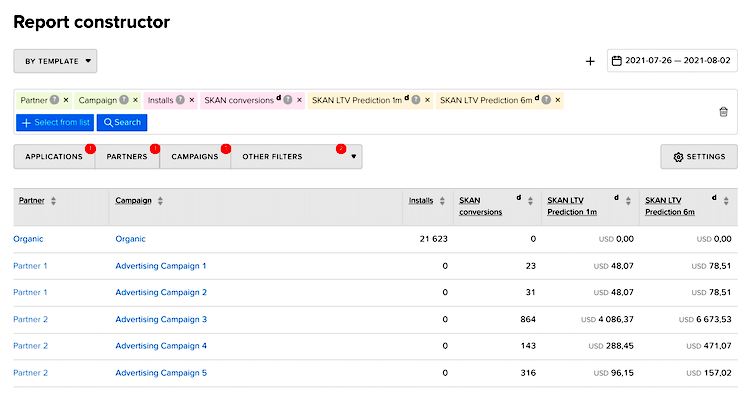Click the plus icon beside date range

pyautogui.click(x=590, y=61)
